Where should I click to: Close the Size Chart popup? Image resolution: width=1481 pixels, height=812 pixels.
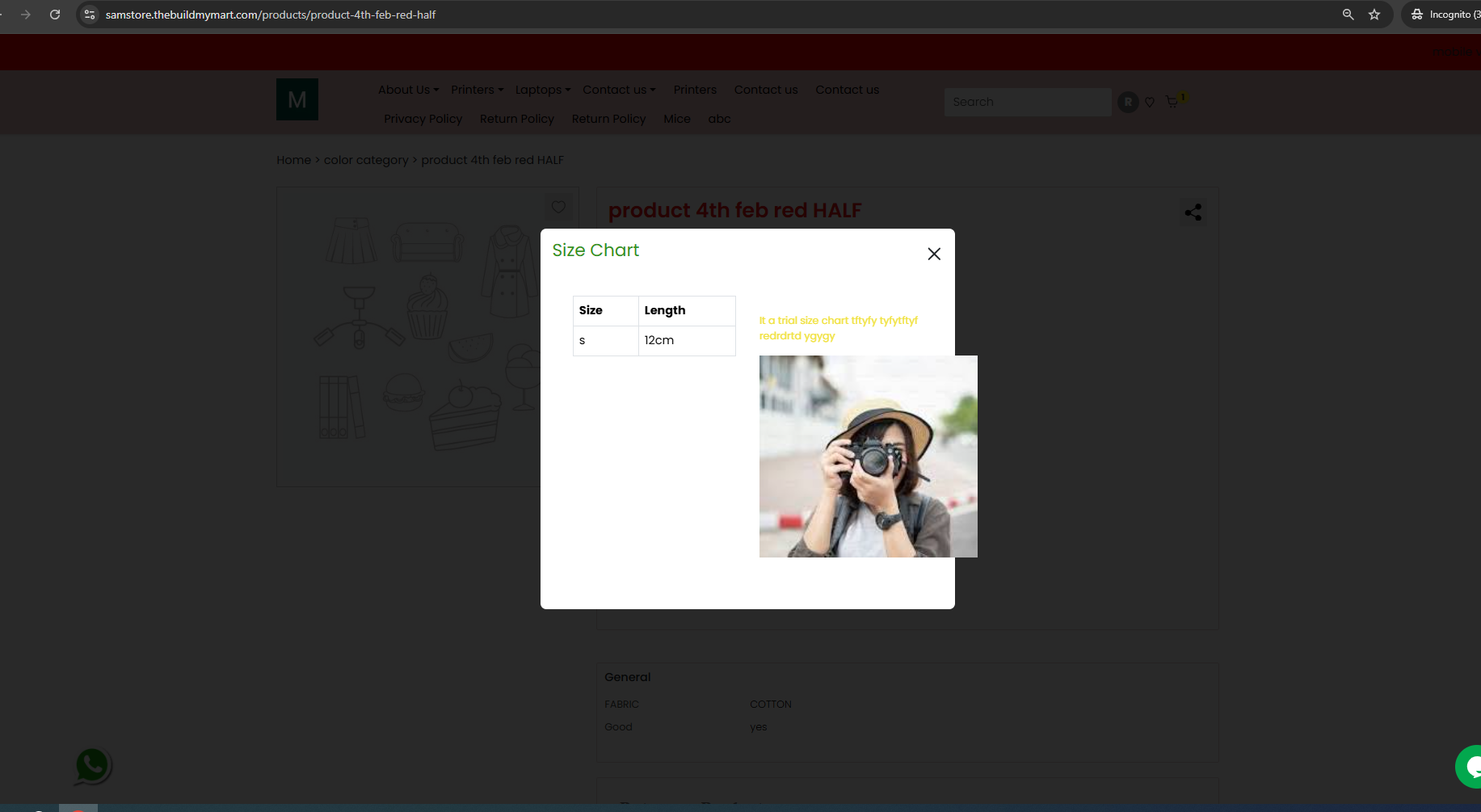click(934, 254)
